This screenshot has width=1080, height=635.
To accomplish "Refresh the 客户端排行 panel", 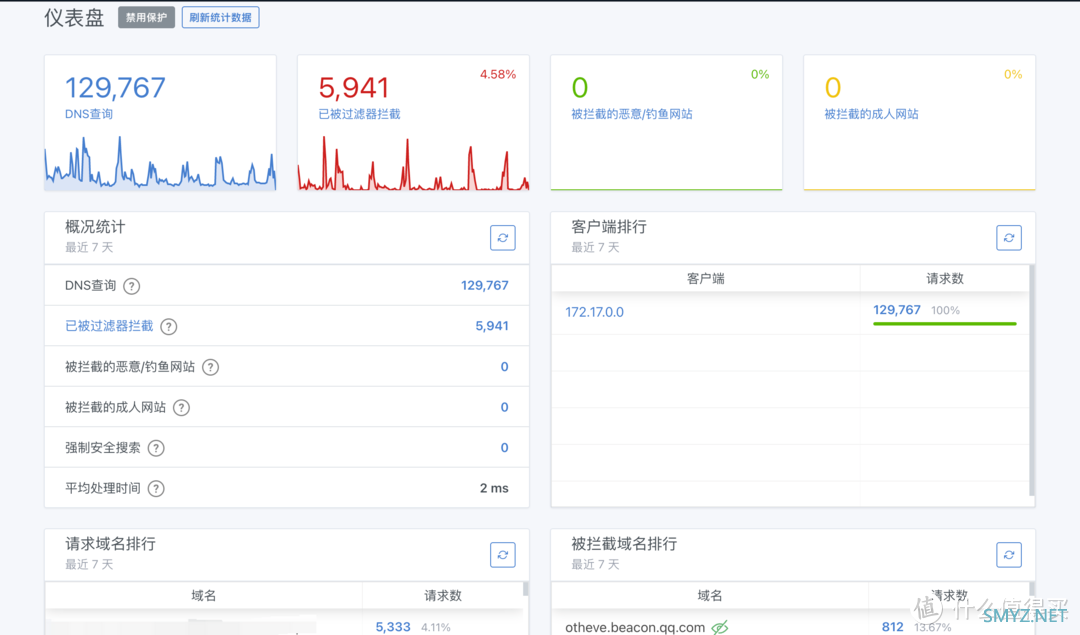I will 1009,238.
